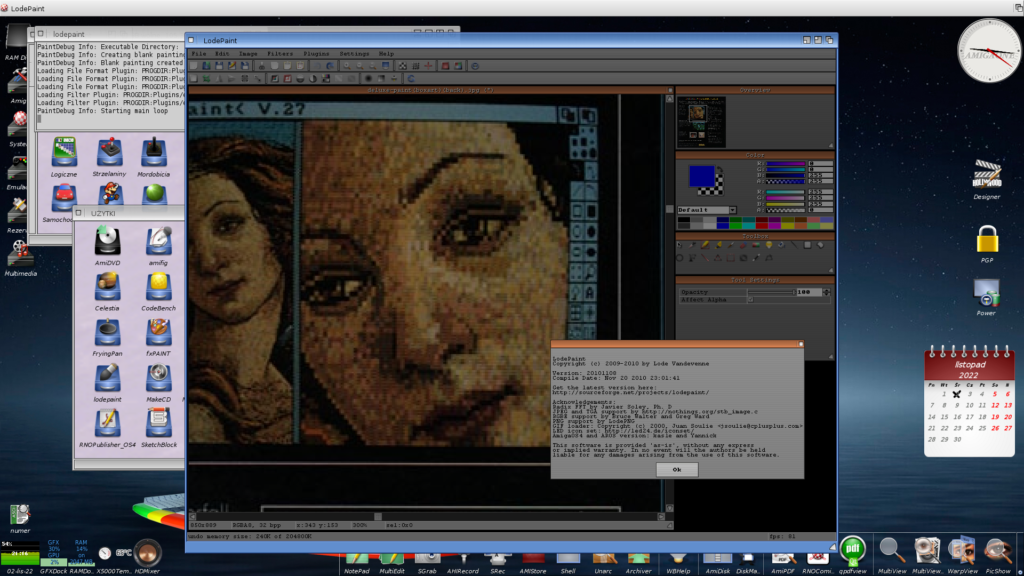
Task: Click the Undo arrow toolbar icon
Action: 317,66
